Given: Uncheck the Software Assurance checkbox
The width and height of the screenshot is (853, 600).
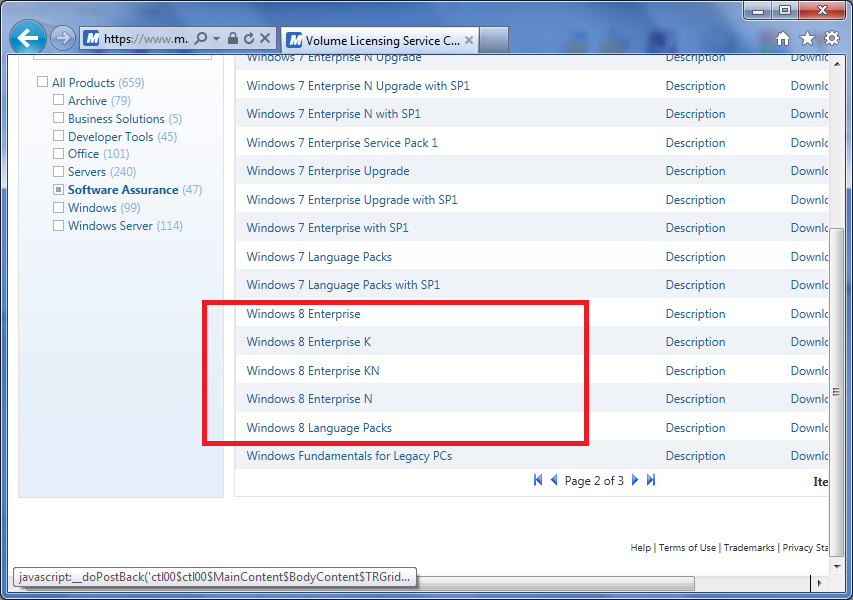Looking at the screenshot, I should tap(58, 189).
